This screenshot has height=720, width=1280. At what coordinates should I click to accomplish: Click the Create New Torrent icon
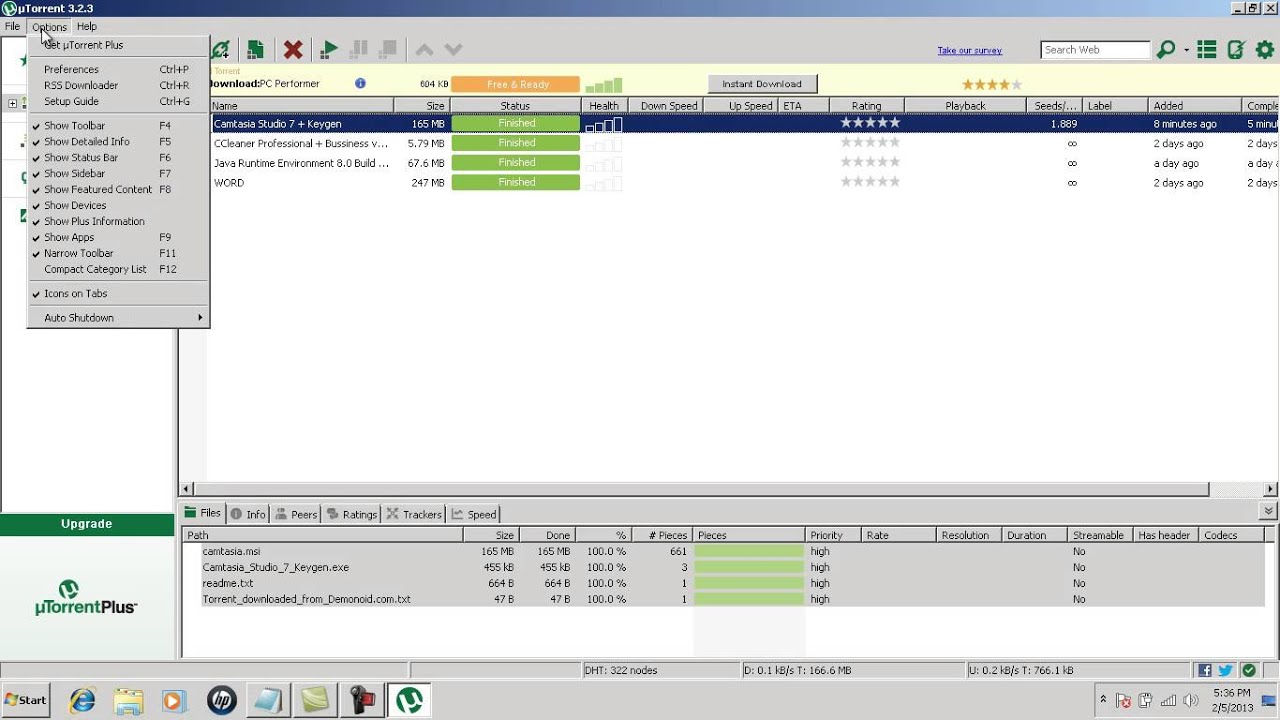tap(256, 49)
